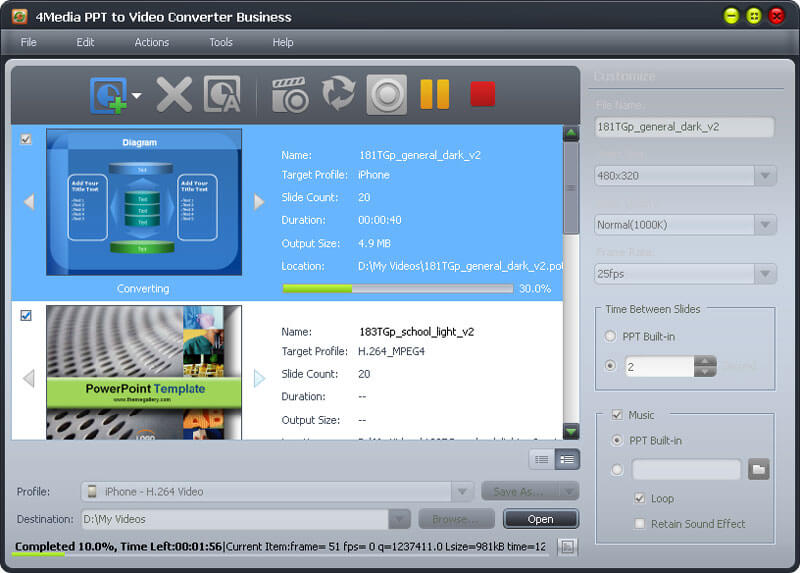Enable Retain Sound Effect checkbox
Viewport: 800px width, 573px height.
tap(640, 523)
